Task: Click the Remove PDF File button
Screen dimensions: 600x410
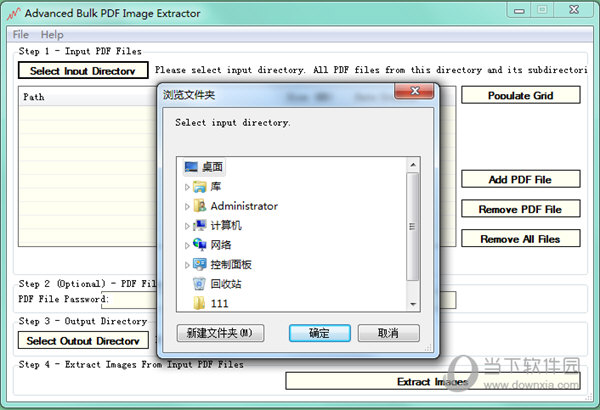Action: (520, 209)
